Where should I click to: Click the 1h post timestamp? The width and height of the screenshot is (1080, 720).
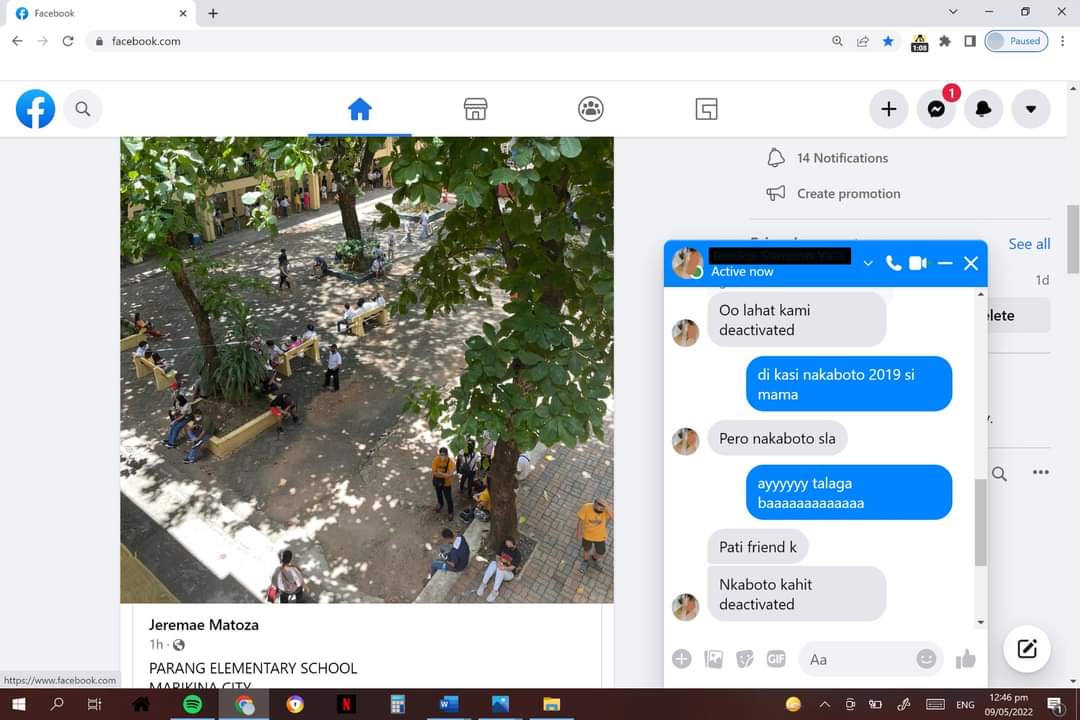(x=156, y=645)
